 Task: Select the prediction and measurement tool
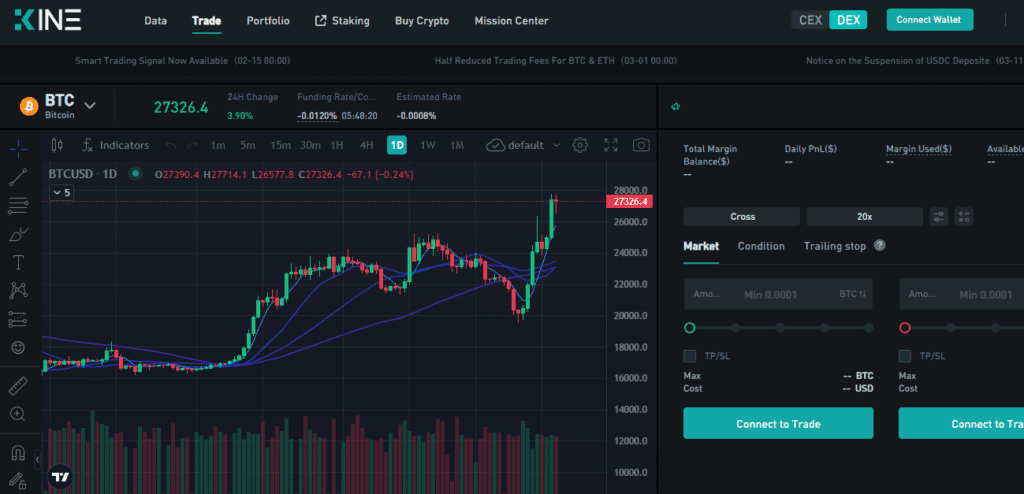18,320
